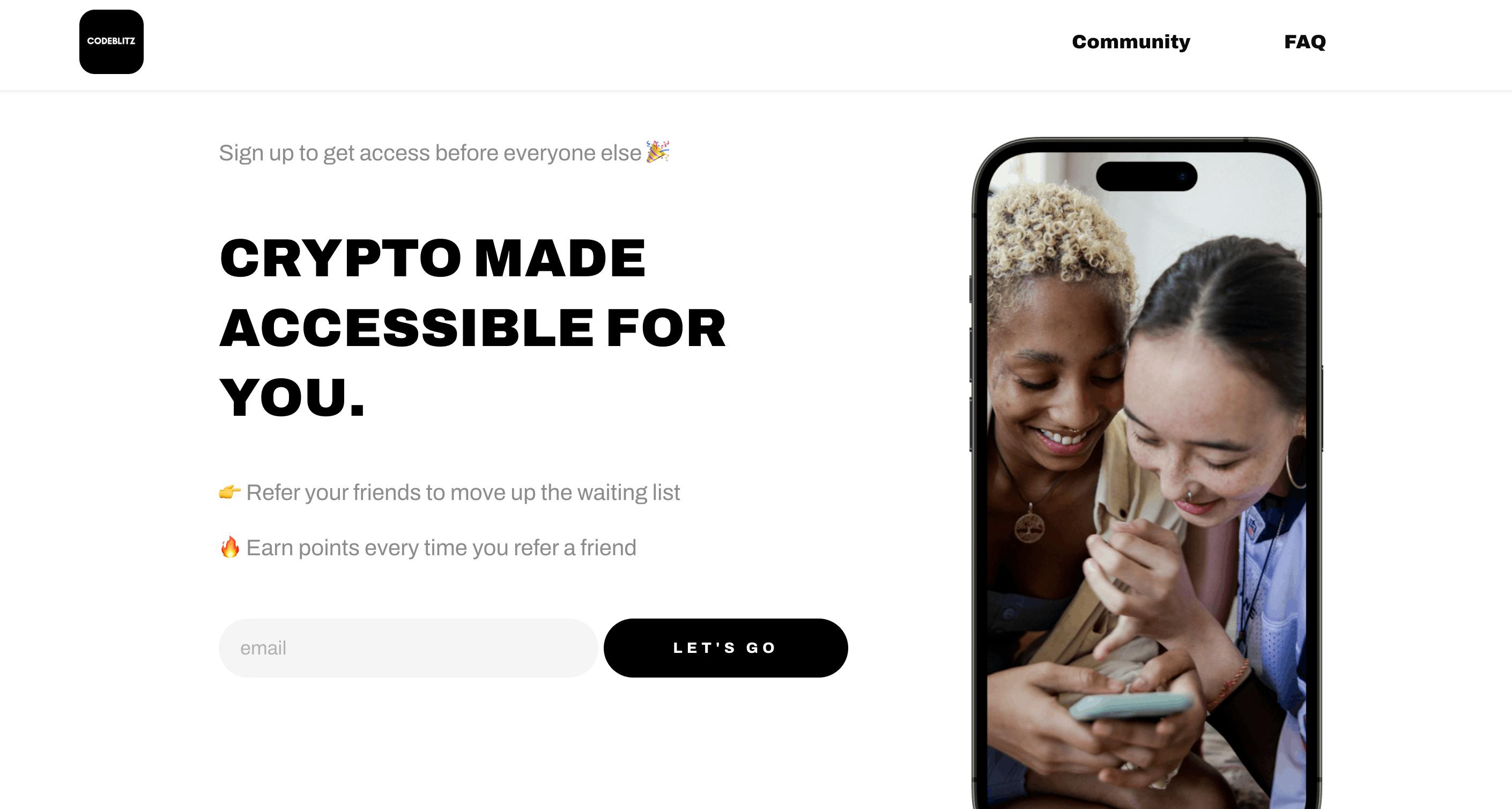Viewport: 1512px width, 809px height.
Task: Submit with the LET'S GO button
Action: 725,648
